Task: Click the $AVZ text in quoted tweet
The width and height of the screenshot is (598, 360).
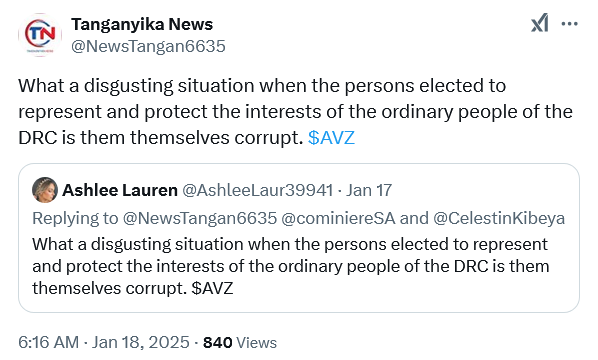Action: tap(212, 288)
